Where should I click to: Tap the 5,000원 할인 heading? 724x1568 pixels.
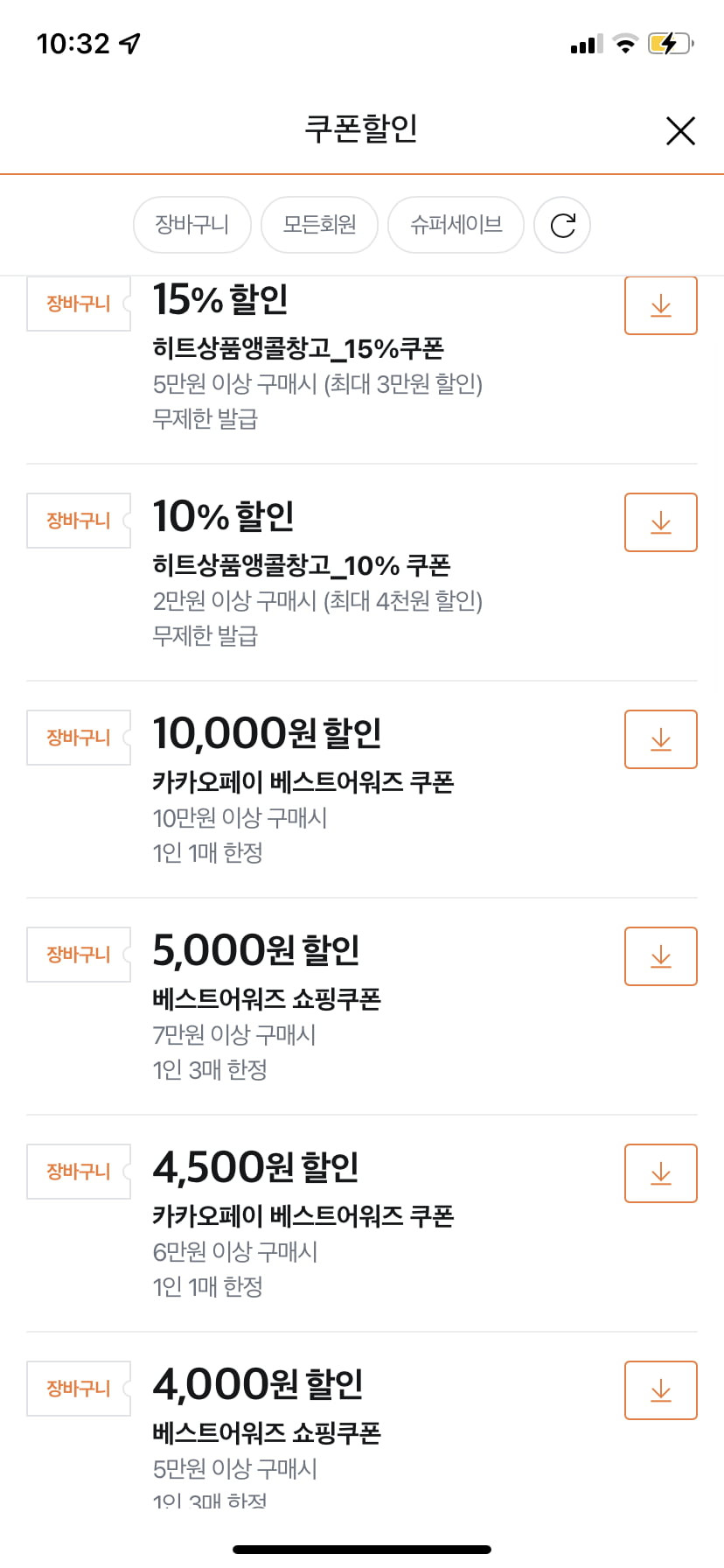click(256, 950)
